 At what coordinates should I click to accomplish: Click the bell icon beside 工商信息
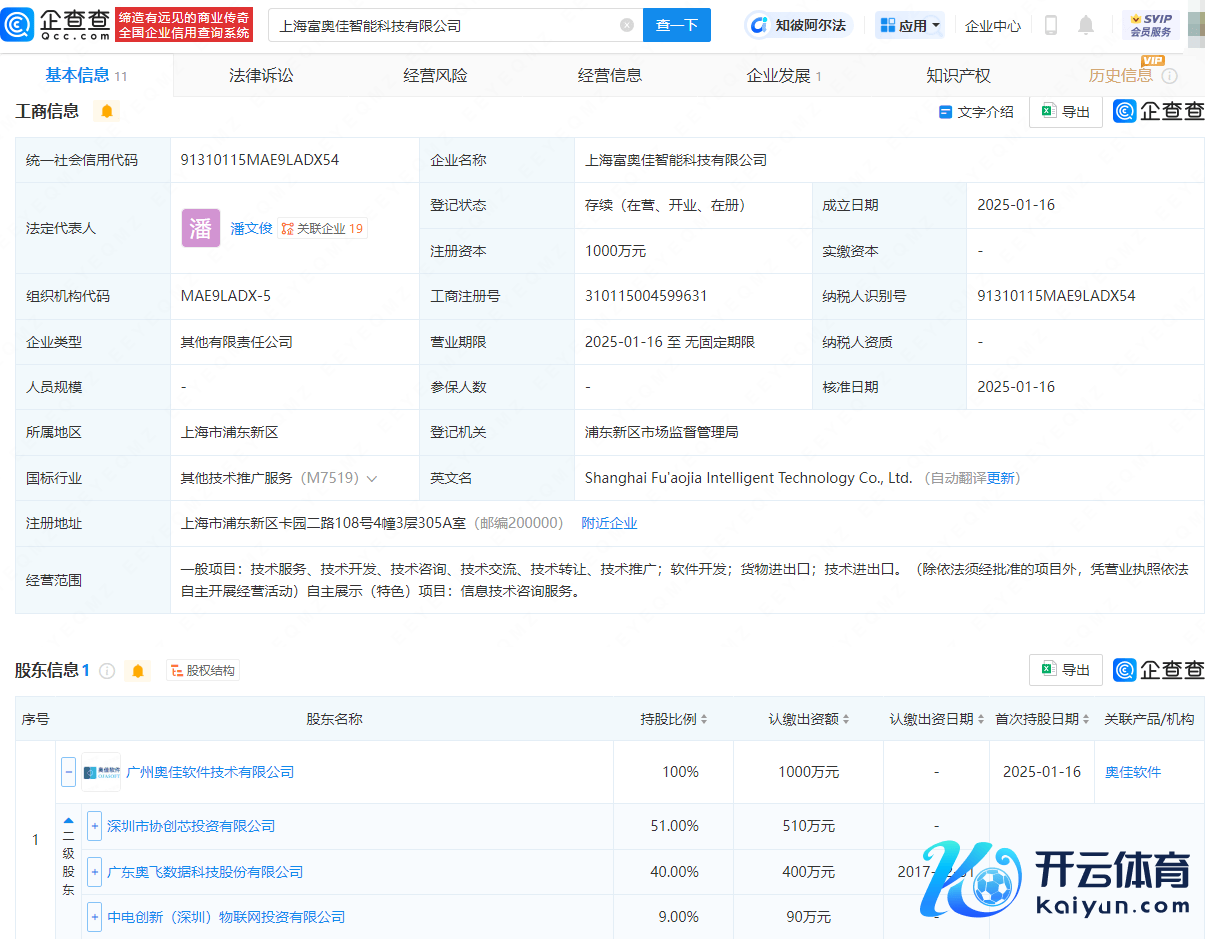[107, 111]
